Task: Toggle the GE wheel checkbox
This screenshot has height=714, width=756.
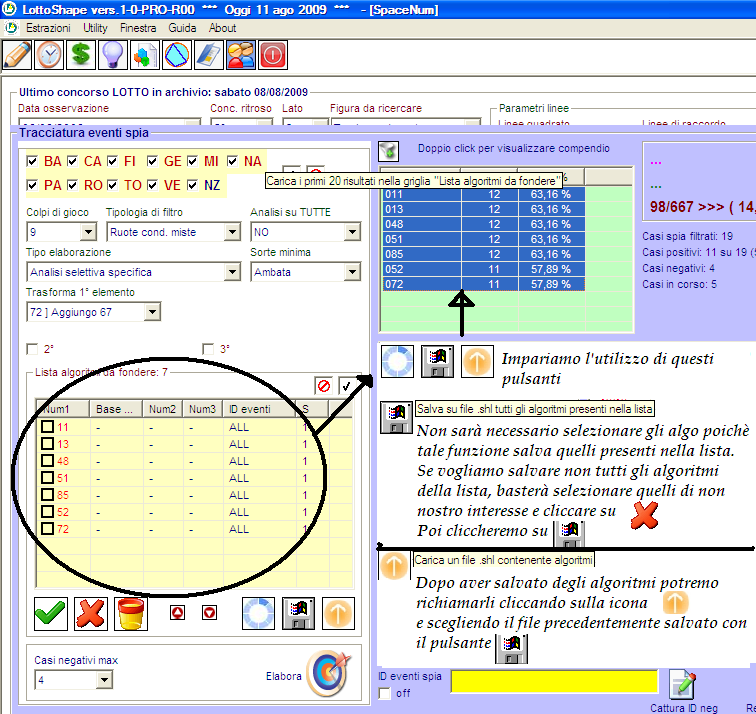Action: coord(152,162)
